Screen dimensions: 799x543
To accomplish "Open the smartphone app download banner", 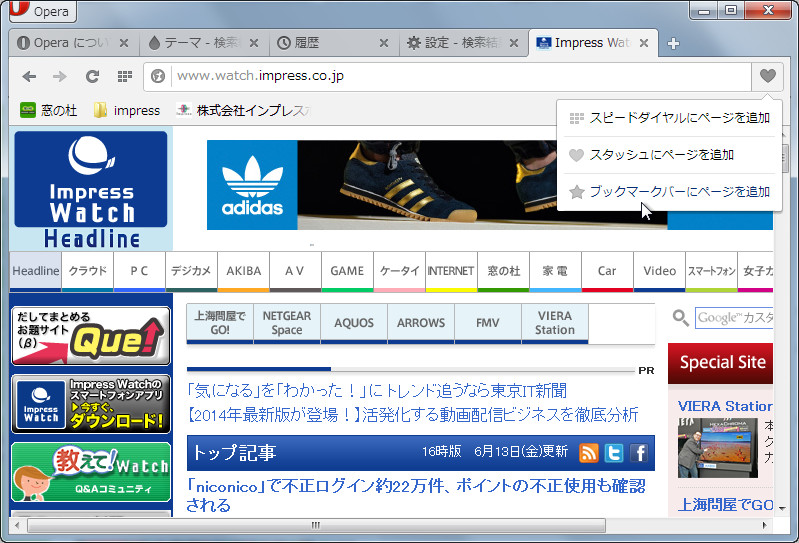I will (x=91, y=404).
